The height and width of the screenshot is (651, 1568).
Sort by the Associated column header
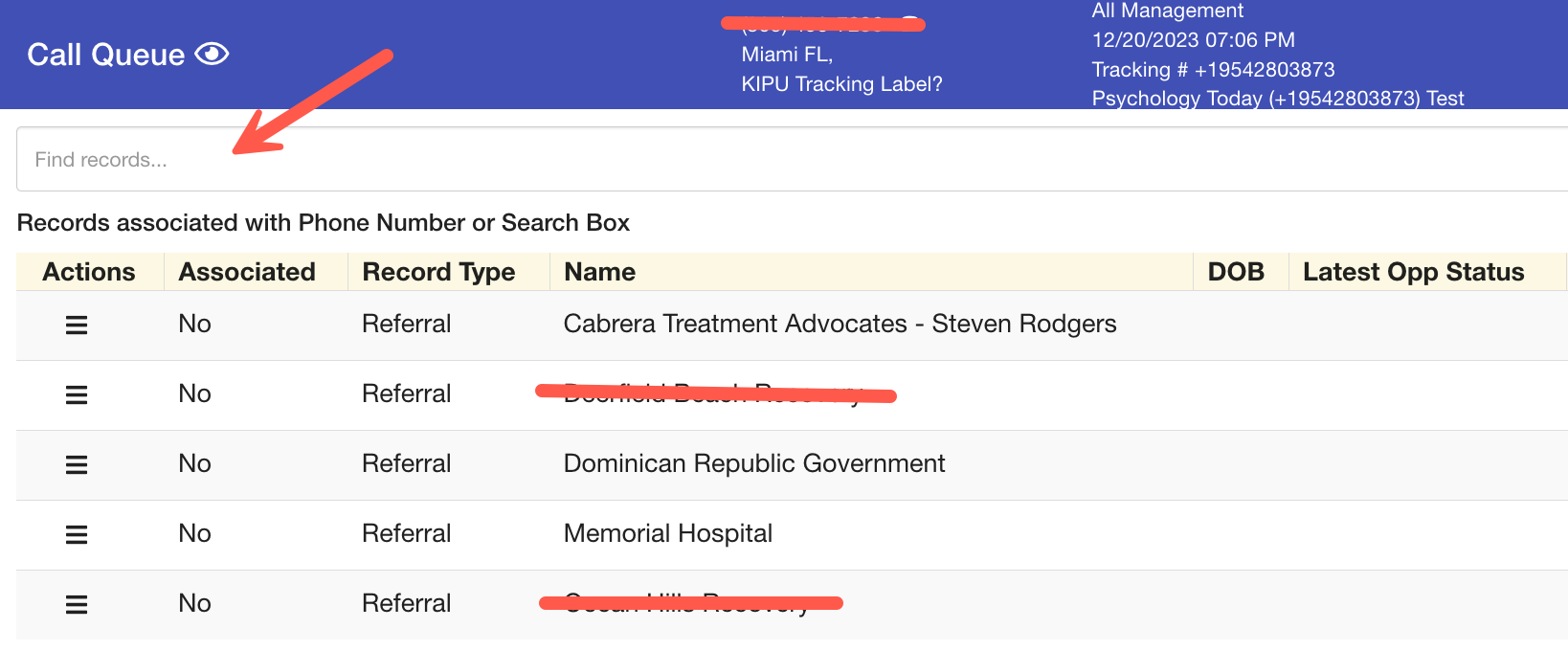pyautogui.click(x=247, y=272)
